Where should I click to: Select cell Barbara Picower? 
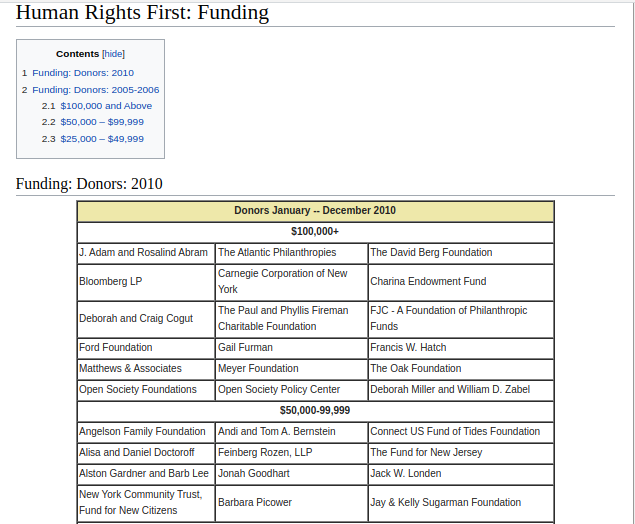click(x=291, y=503)
